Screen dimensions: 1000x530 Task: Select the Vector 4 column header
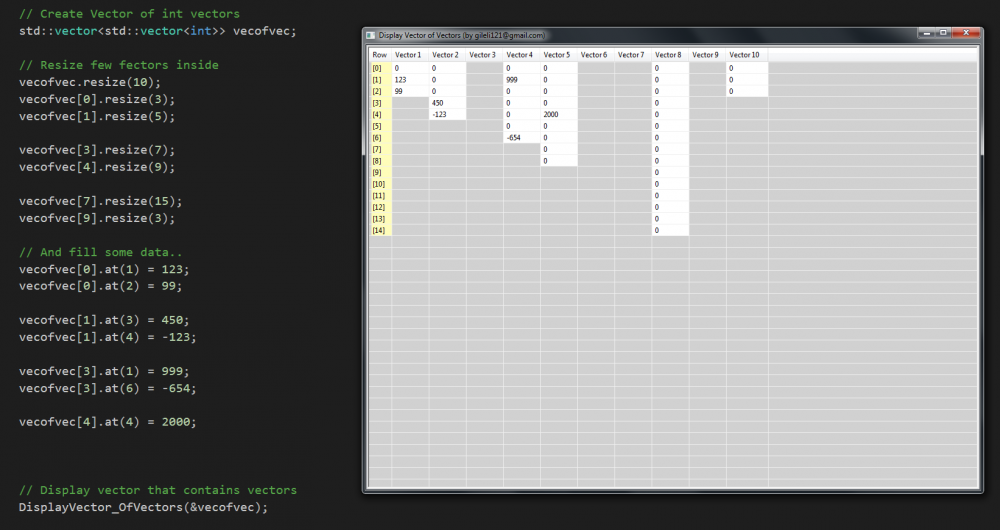(520, 55)
